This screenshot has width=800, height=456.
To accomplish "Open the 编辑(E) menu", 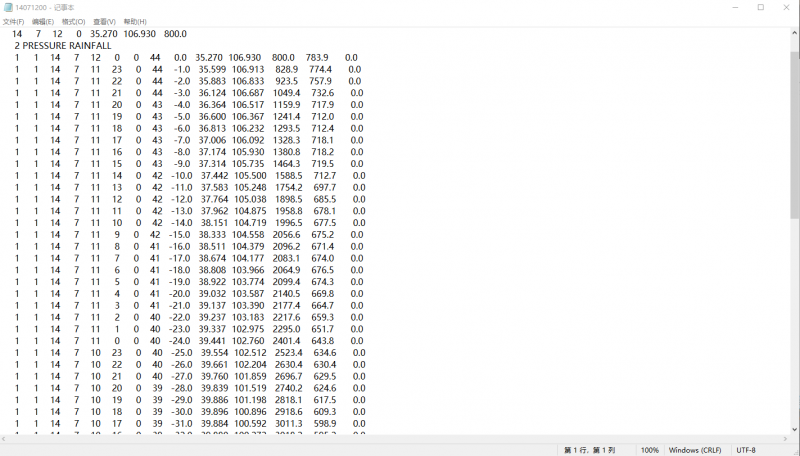I will coord(43,21).
